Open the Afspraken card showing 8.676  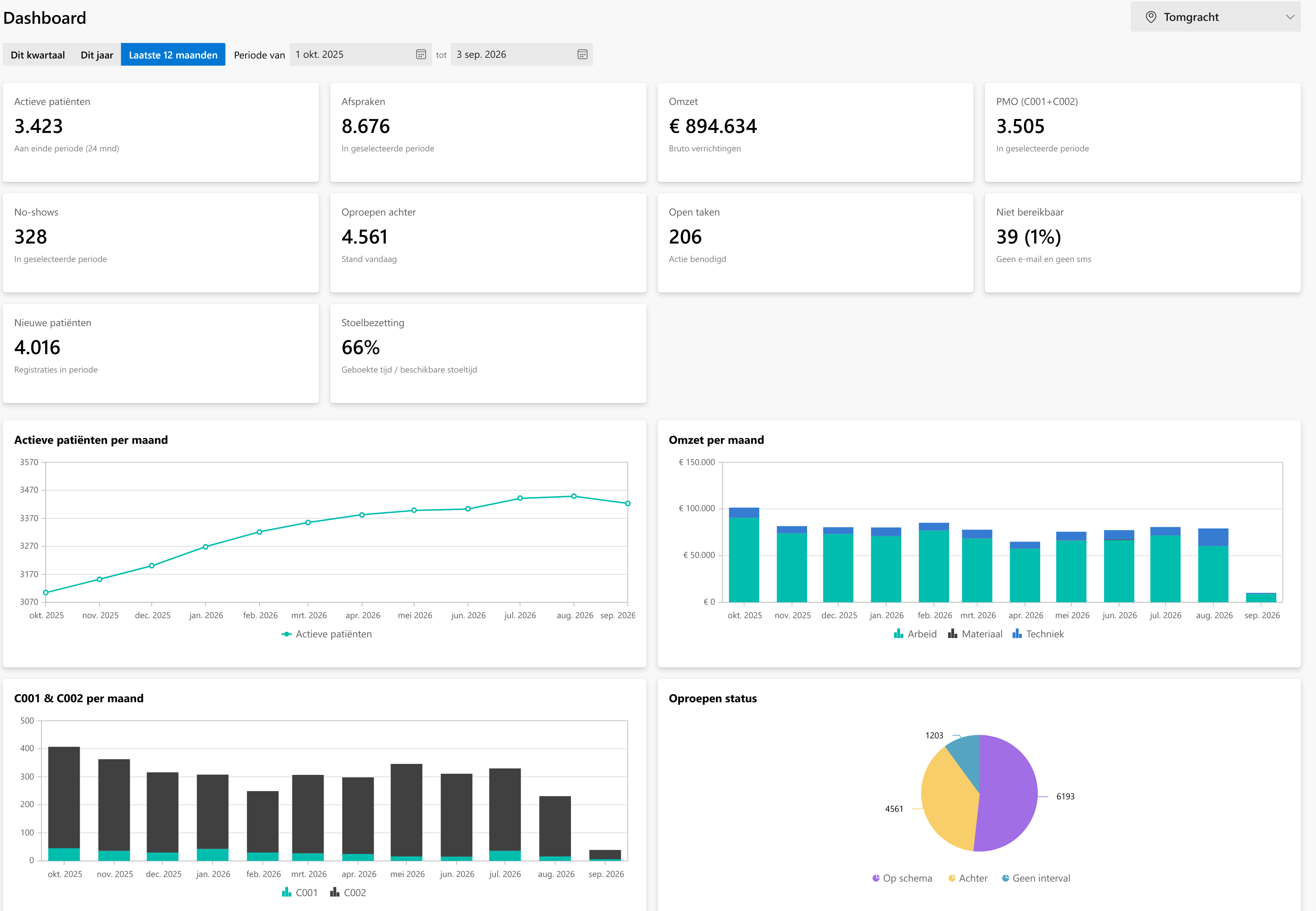488,133
